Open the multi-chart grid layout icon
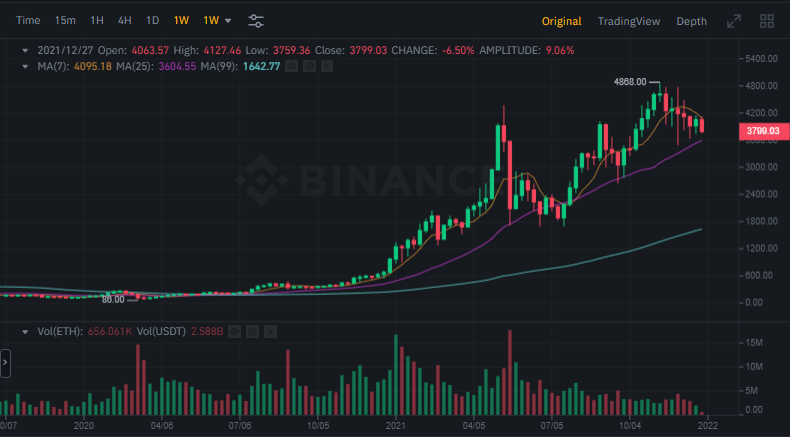 pyautogui.click(x=767, y=21)
